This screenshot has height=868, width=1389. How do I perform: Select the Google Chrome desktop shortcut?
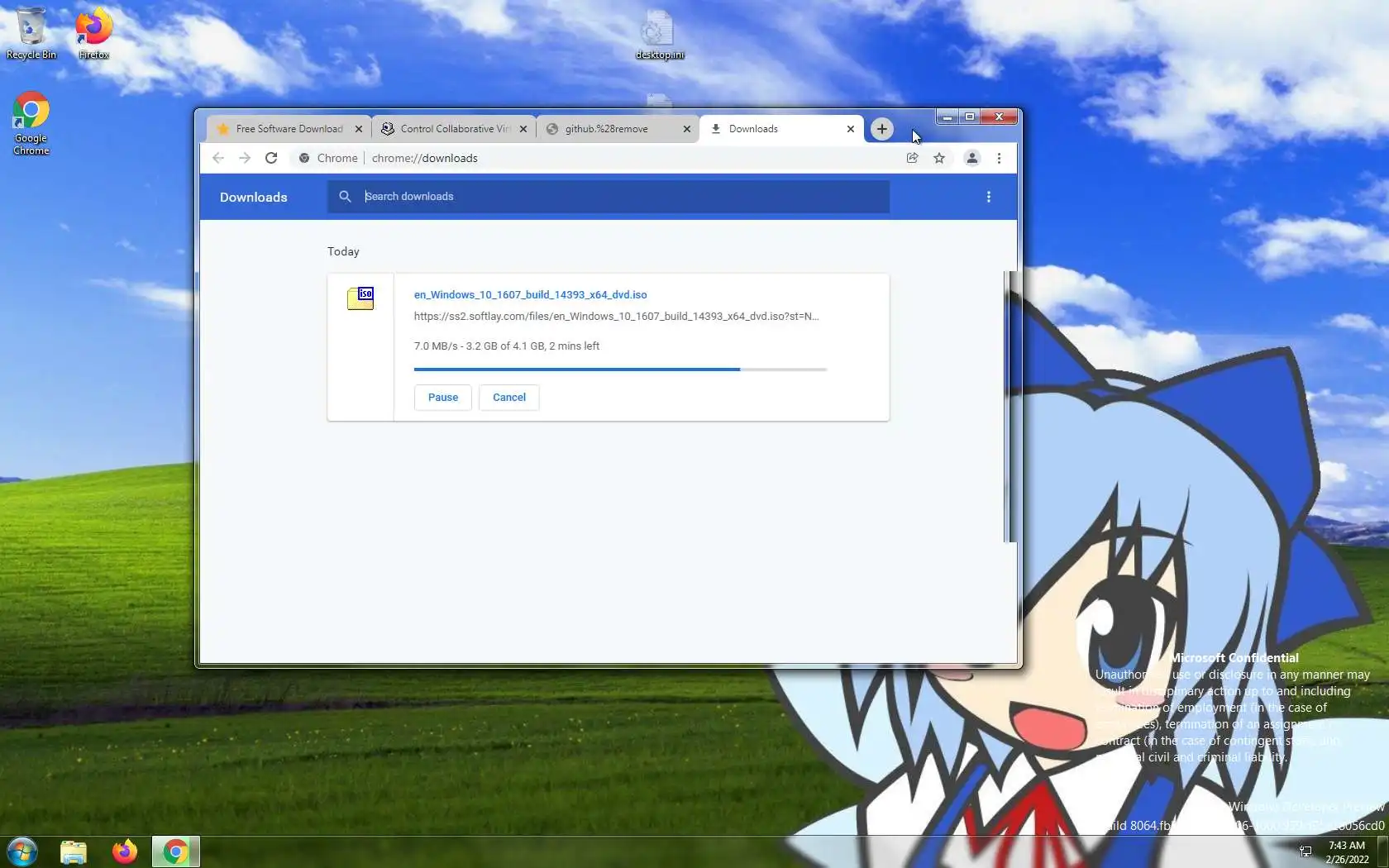pyautogui.click(x=31, y=123)
